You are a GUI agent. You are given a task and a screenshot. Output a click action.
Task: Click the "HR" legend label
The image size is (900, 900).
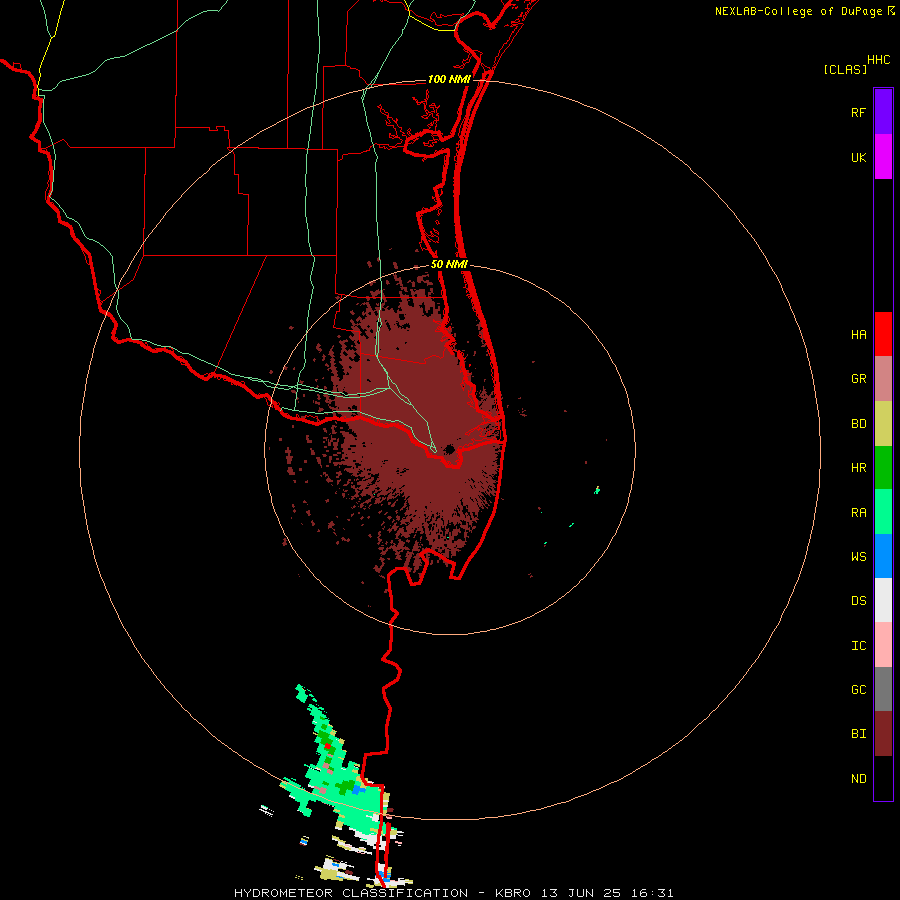pos(858,468)
